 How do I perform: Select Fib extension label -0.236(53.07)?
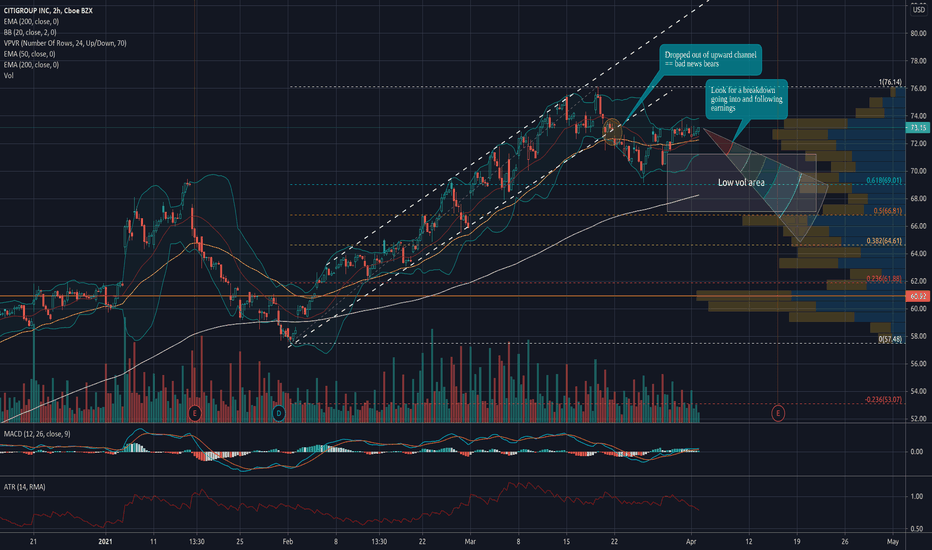click(883, 400)
